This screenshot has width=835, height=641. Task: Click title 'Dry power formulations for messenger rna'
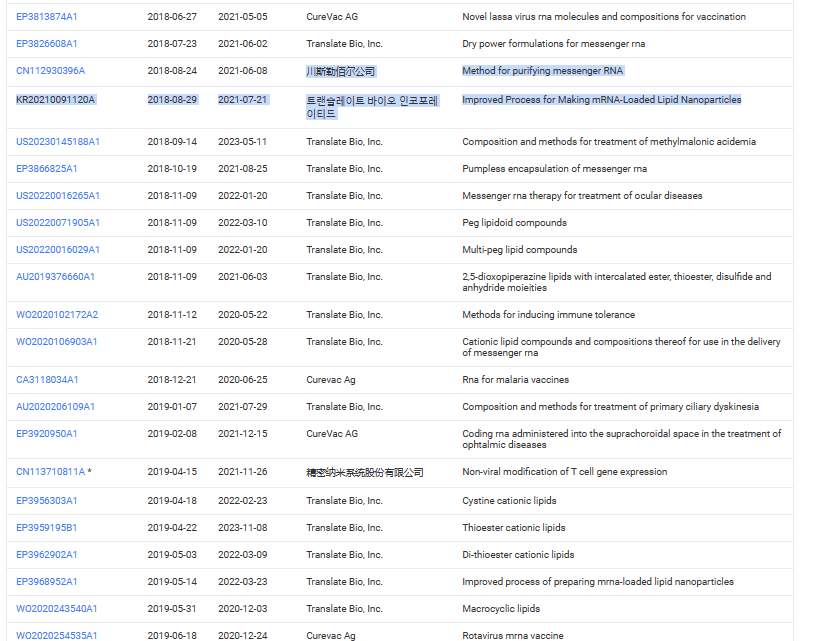553,44
